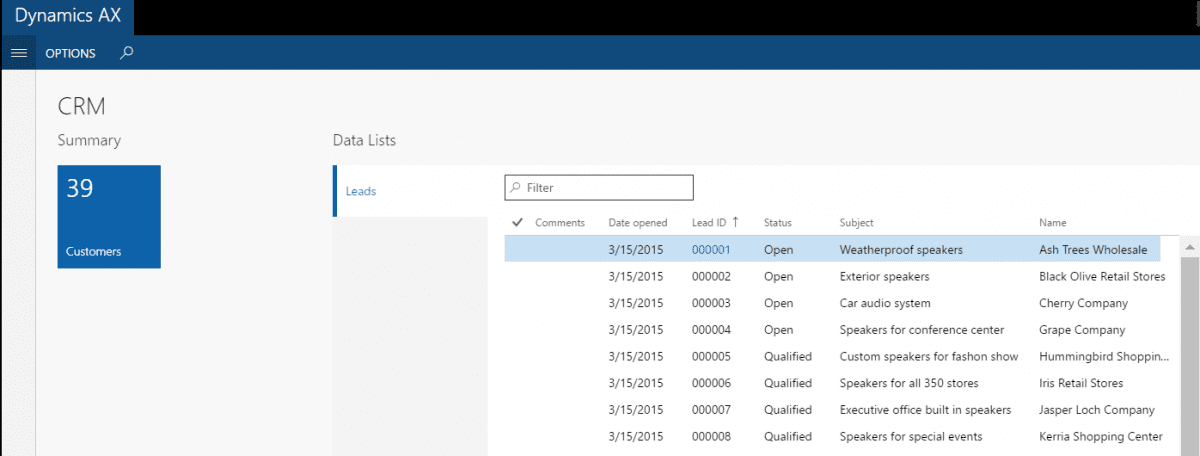Screen dimensions: 1200x456
Task: Select the Leads tab in Data Lists
Action: pyautogui.click(x=361, y=191)
